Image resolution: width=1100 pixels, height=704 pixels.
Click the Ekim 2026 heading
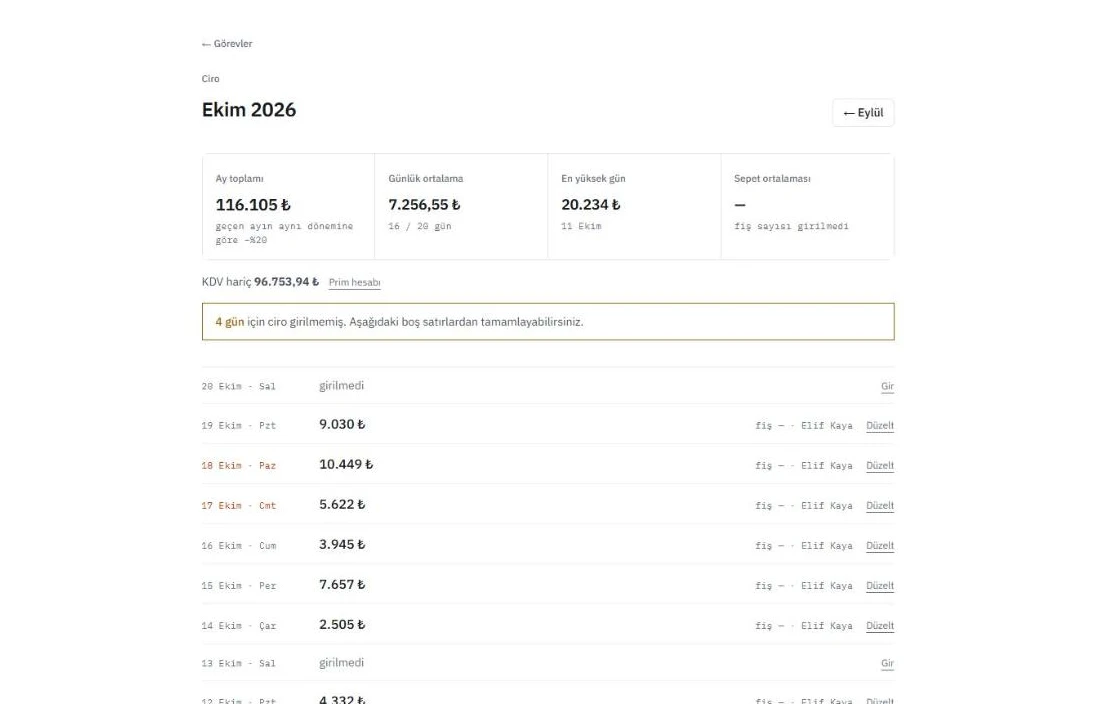(x=249, y=110)
